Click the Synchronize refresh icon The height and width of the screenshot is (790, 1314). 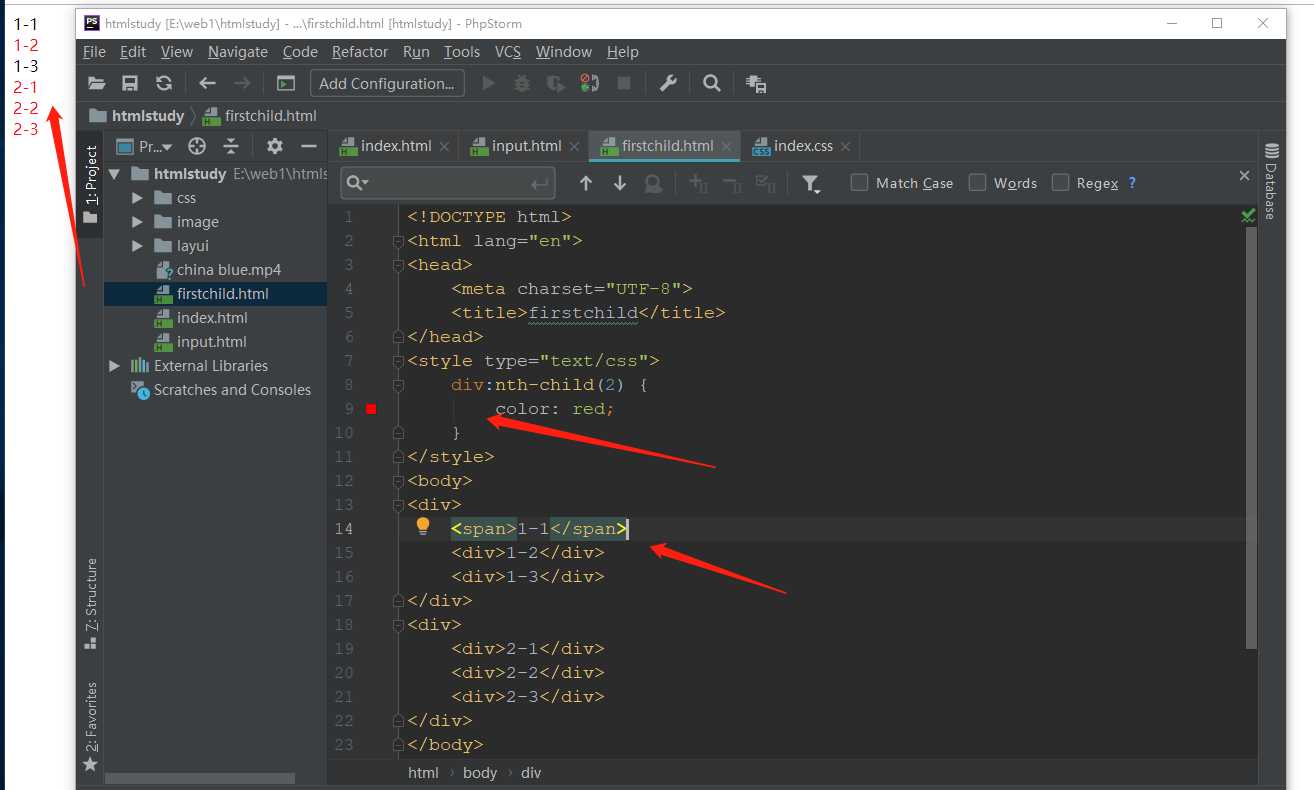(164, 84)
